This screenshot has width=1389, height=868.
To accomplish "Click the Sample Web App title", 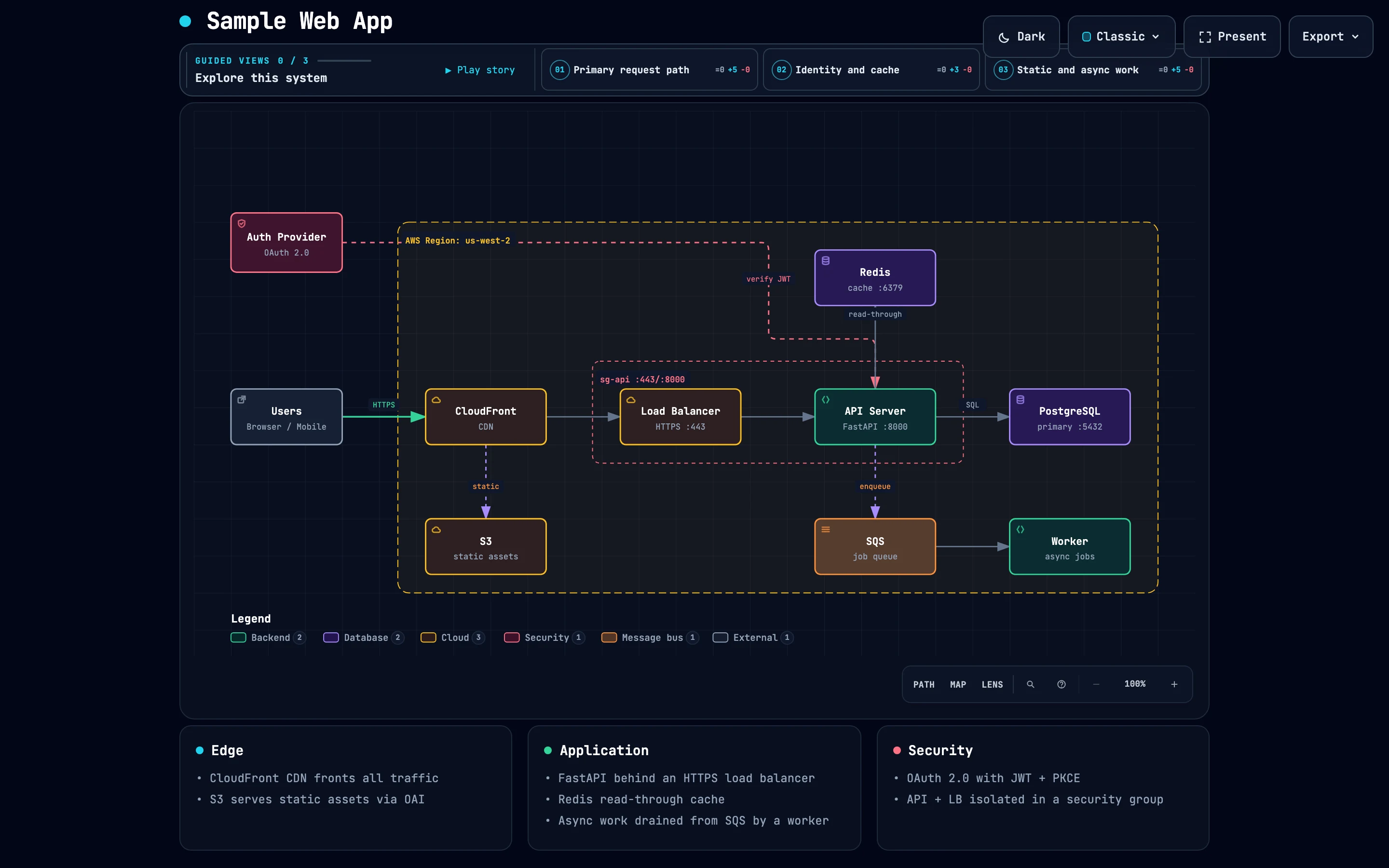I will click(x=300, y=21).
